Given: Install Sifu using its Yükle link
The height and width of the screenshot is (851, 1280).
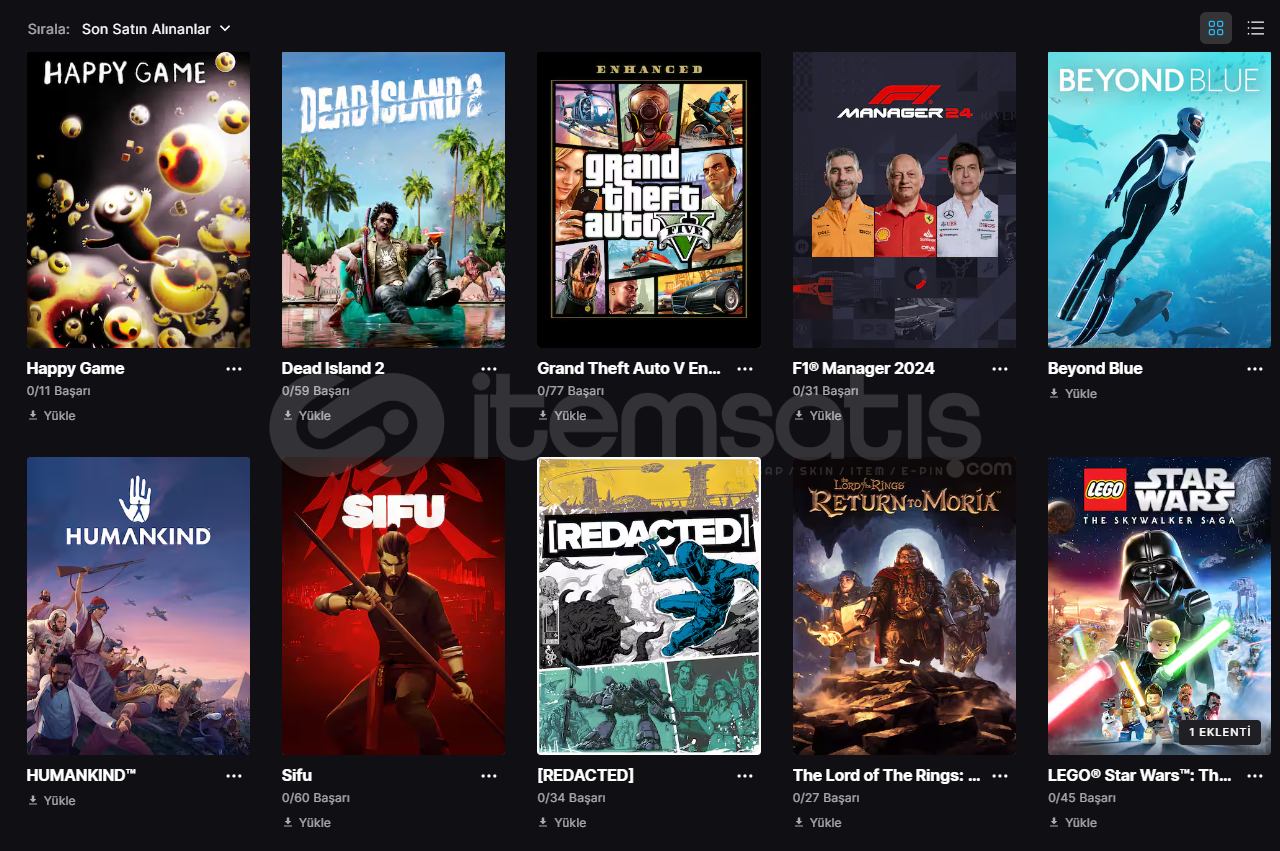Looking at the screenshot, I should [x=307, y=822].
